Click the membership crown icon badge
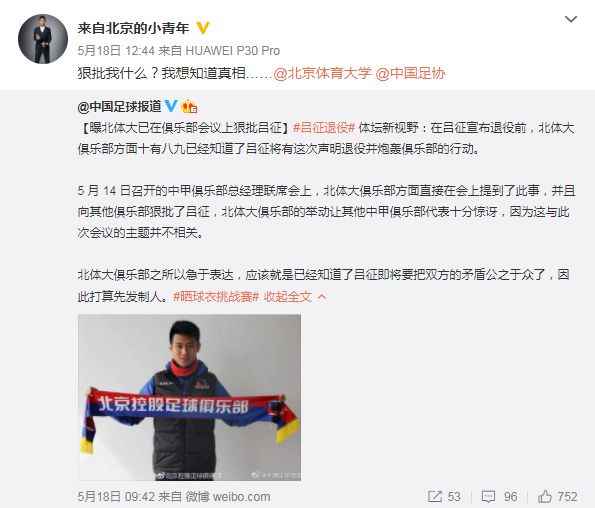Screen dimensions: 595x508 coord(189,107)
